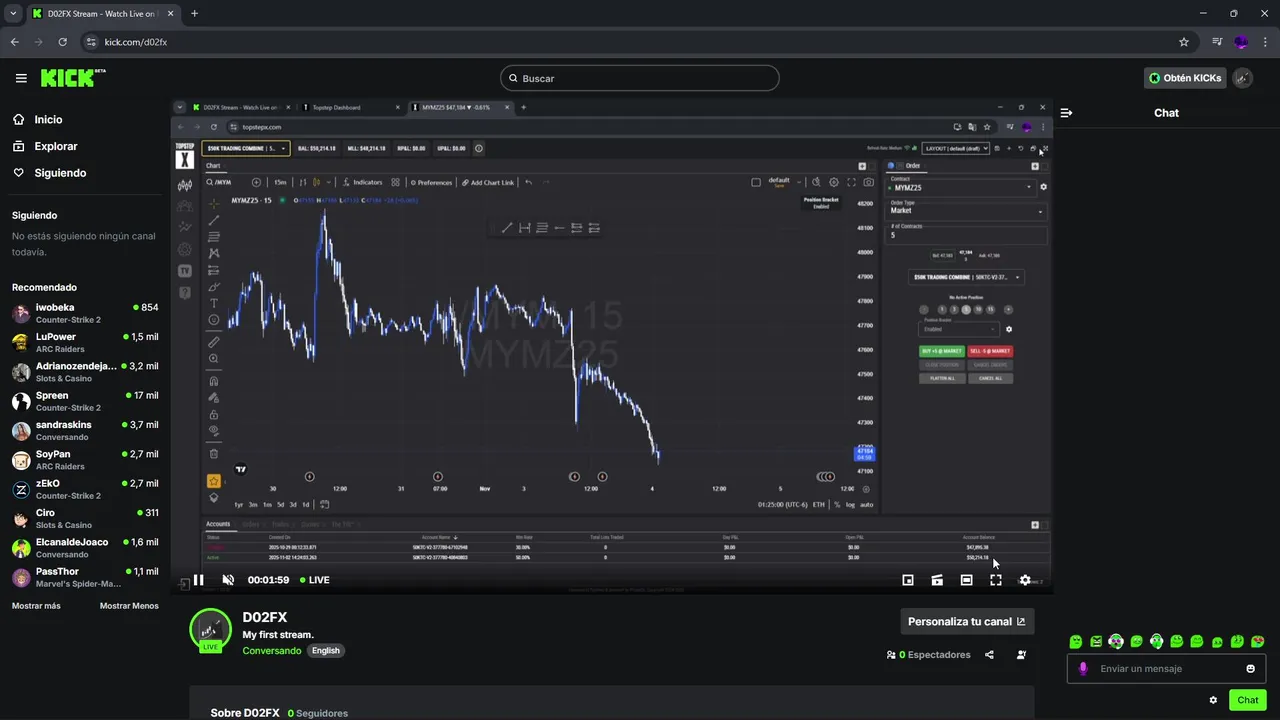Click the moderators icon beside share
Image resolution: width=1280 pixels, height=720 pixels.
point(1021,655)
